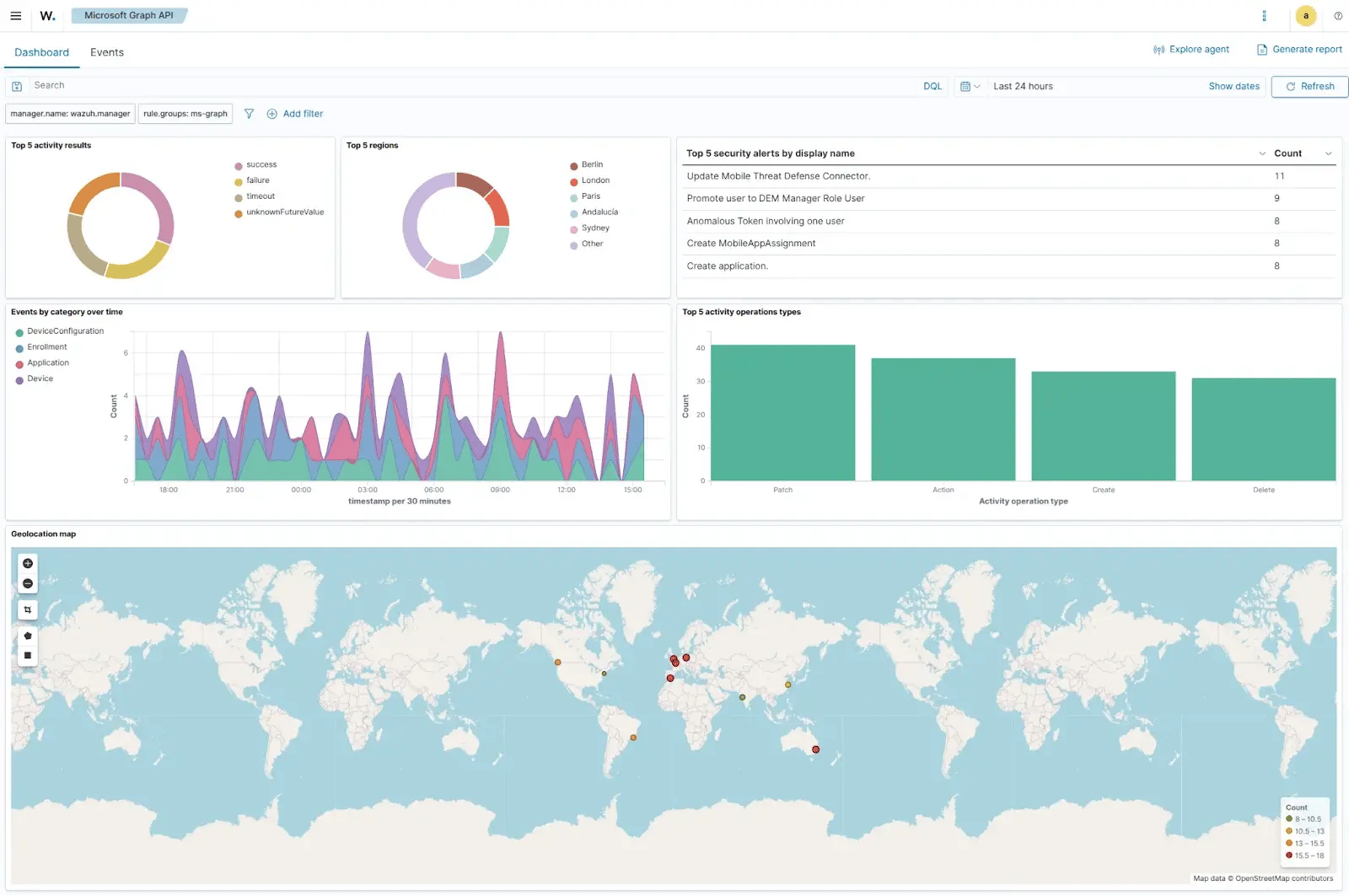Select the Dashboard tab
The width and height of the screenshot is (1349, 896).
pyautogui.click(x=41, y=52)
